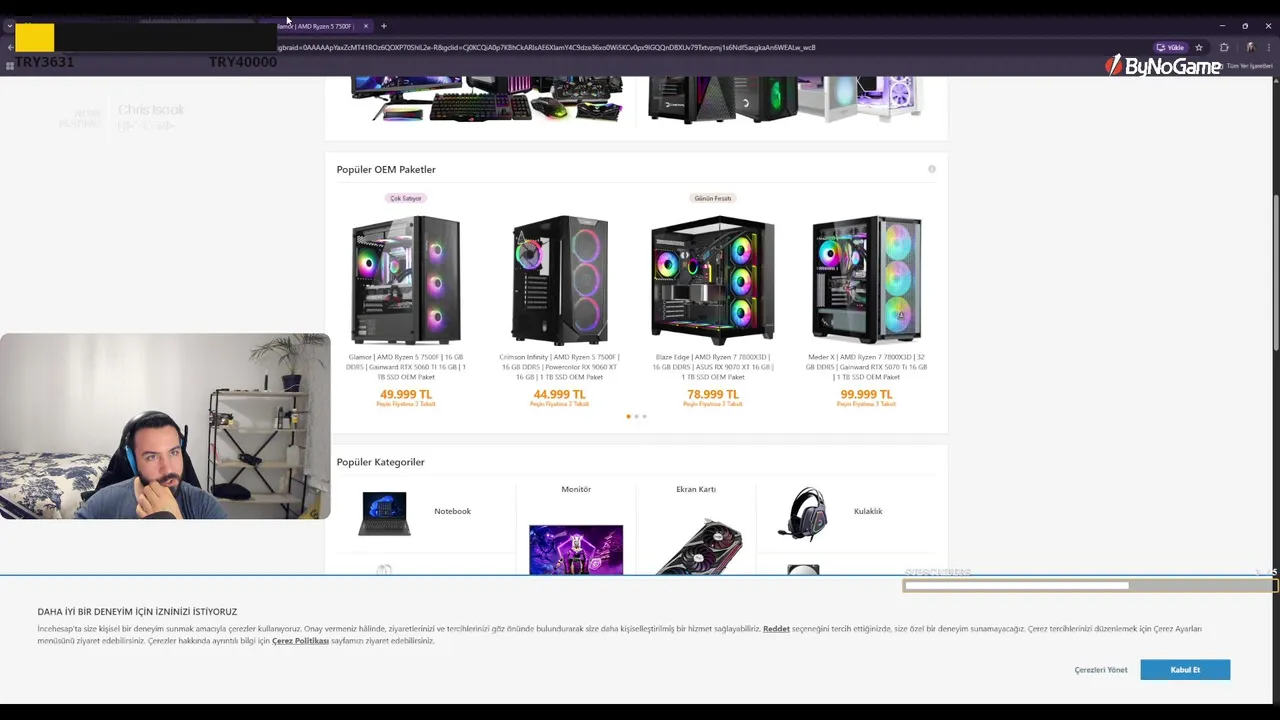Open a new browser tab with plus icon
This screenshot has width=1280, height=720.
click(x=383, y=26)
